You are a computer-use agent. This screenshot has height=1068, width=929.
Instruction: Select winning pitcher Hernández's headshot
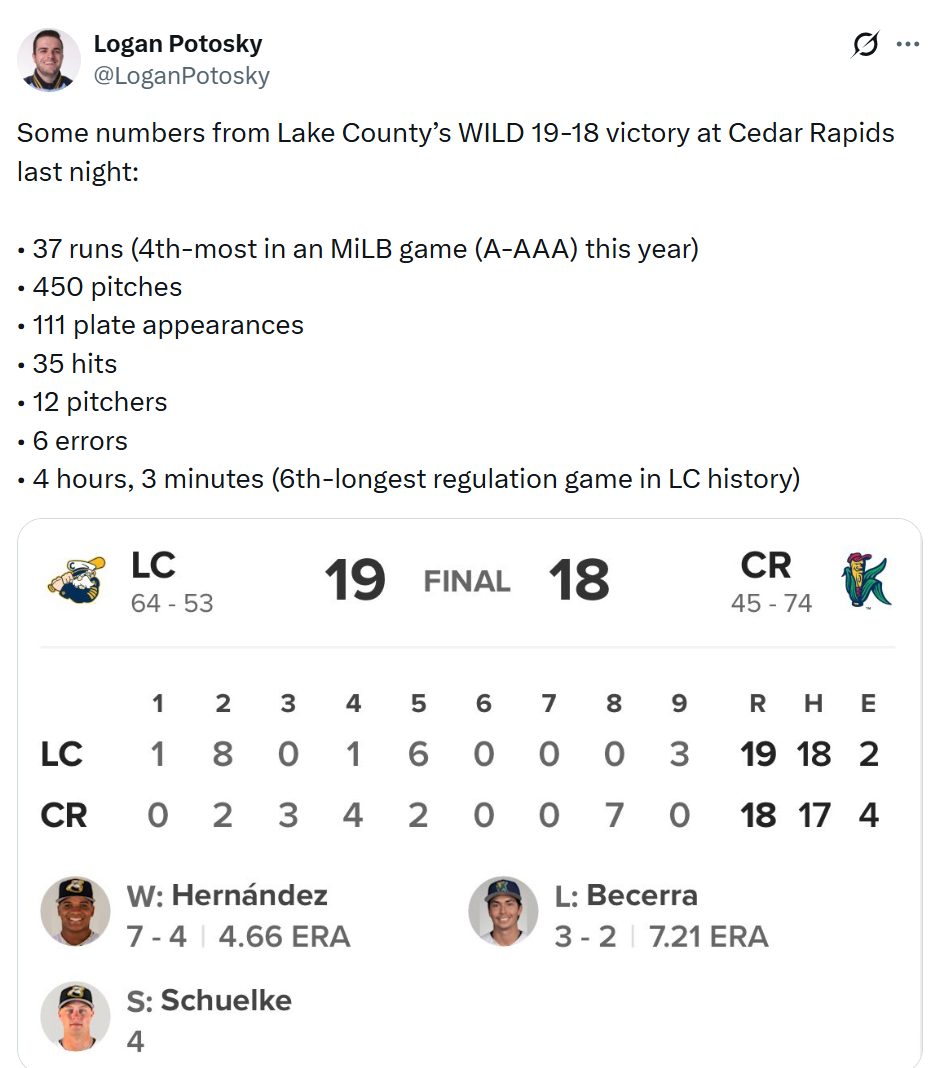pyautogui.click(x=75, y=911)
